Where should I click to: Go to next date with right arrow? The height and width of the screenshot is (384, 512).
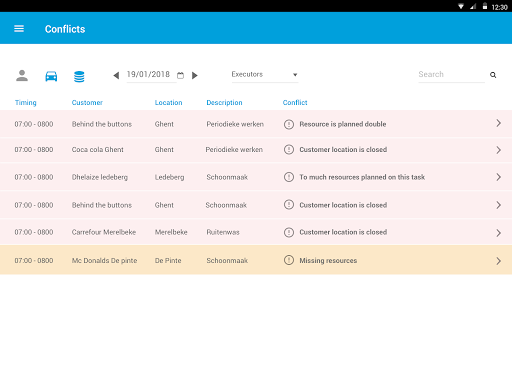pyautogui.click(x=195, y=75)
